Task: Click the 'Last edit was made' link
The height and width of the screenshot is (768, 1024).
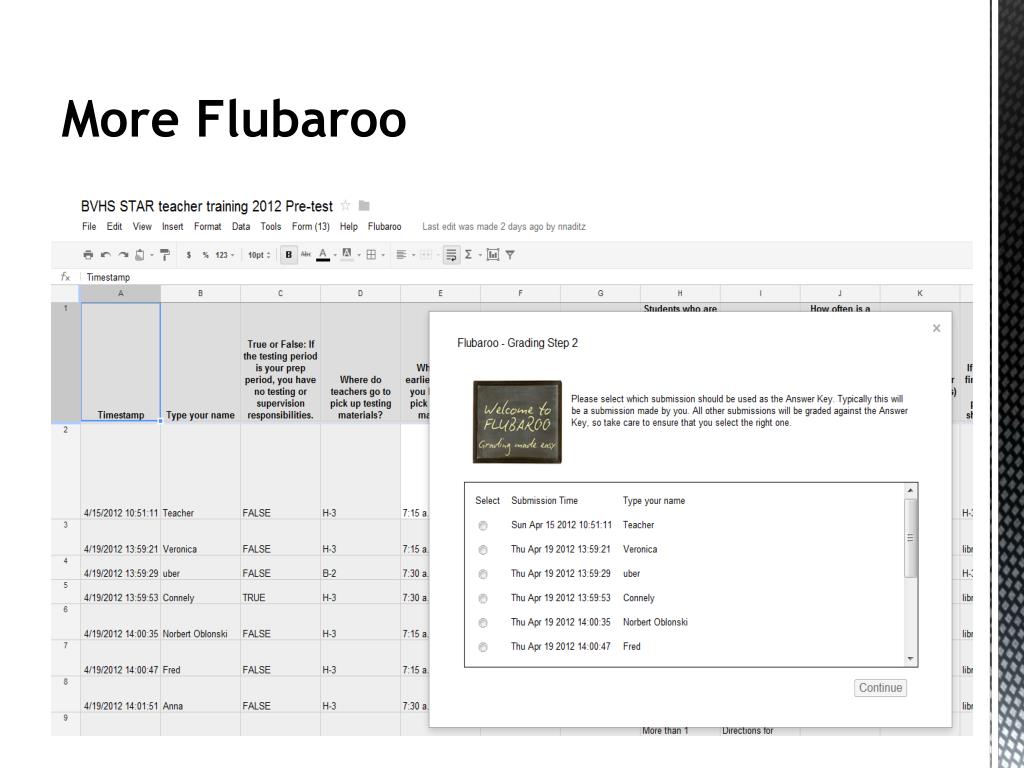Action: pyautogui.click(x=504, y=227)
